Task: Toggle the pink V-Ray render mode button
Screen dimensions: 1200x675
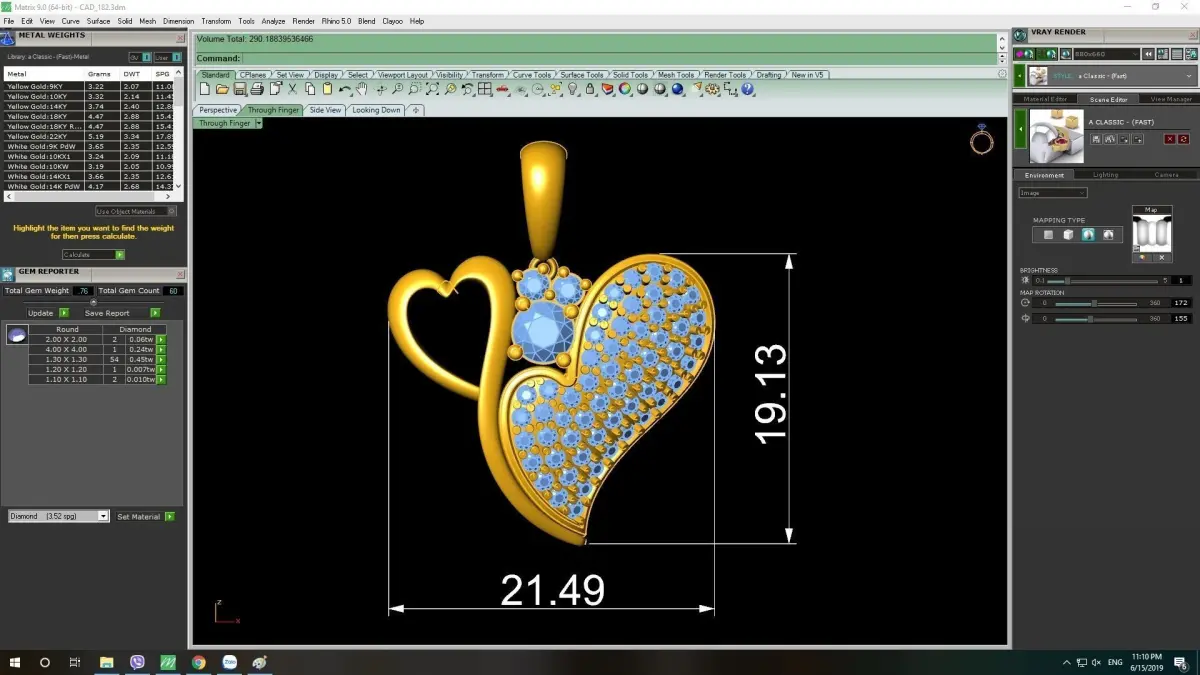Action: click(1024, 54)
